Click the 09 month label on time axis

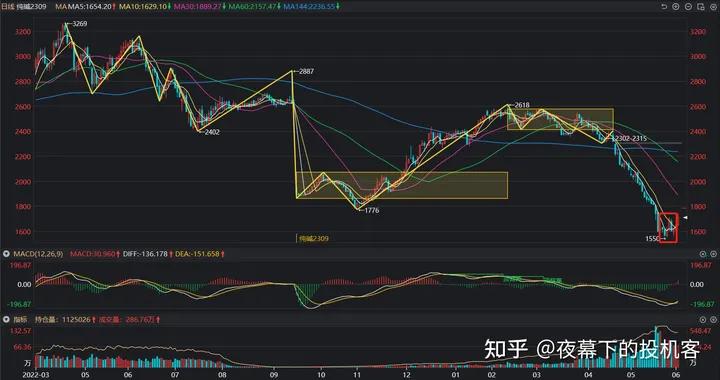point(274,375)
